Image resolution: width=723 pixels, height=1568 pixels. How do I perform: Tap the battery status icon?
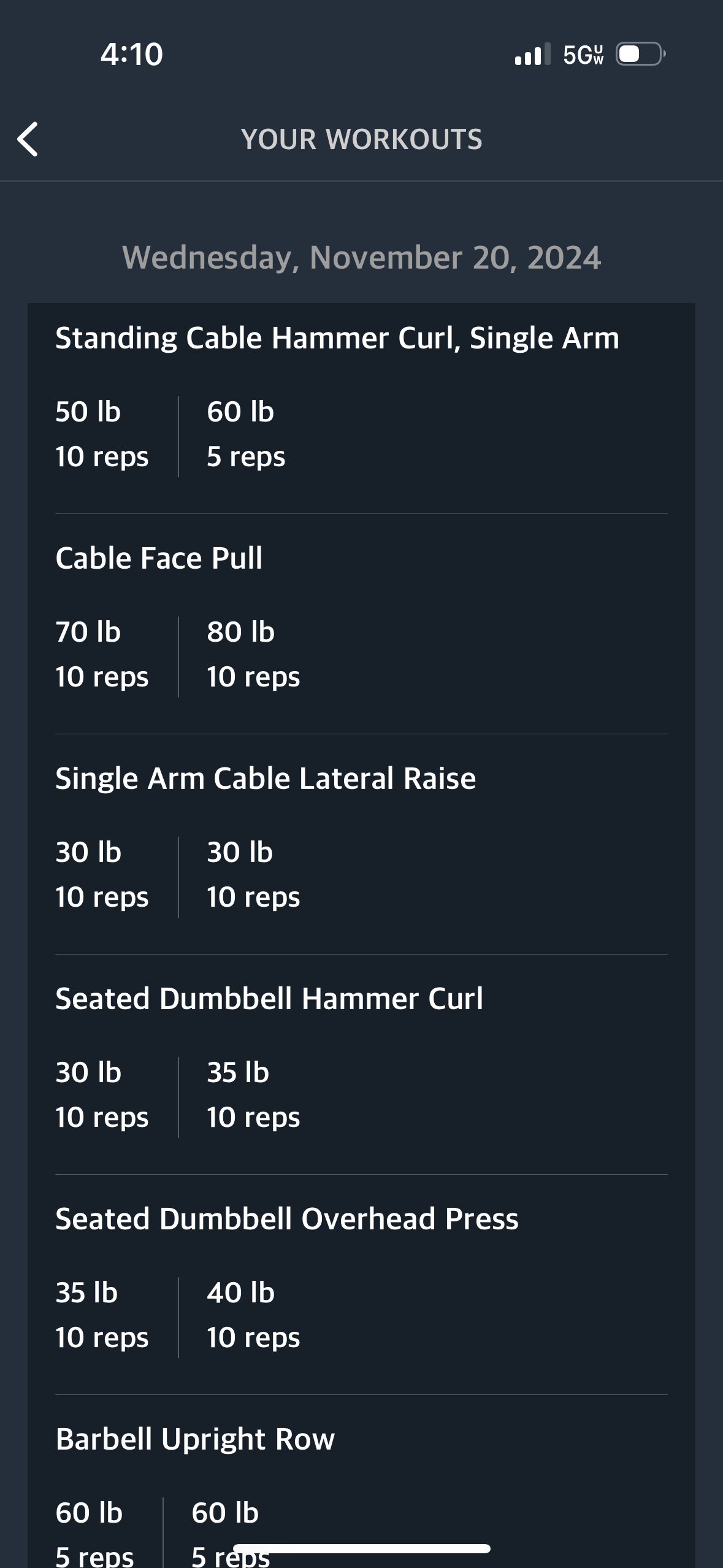click(x=641, y=54)
